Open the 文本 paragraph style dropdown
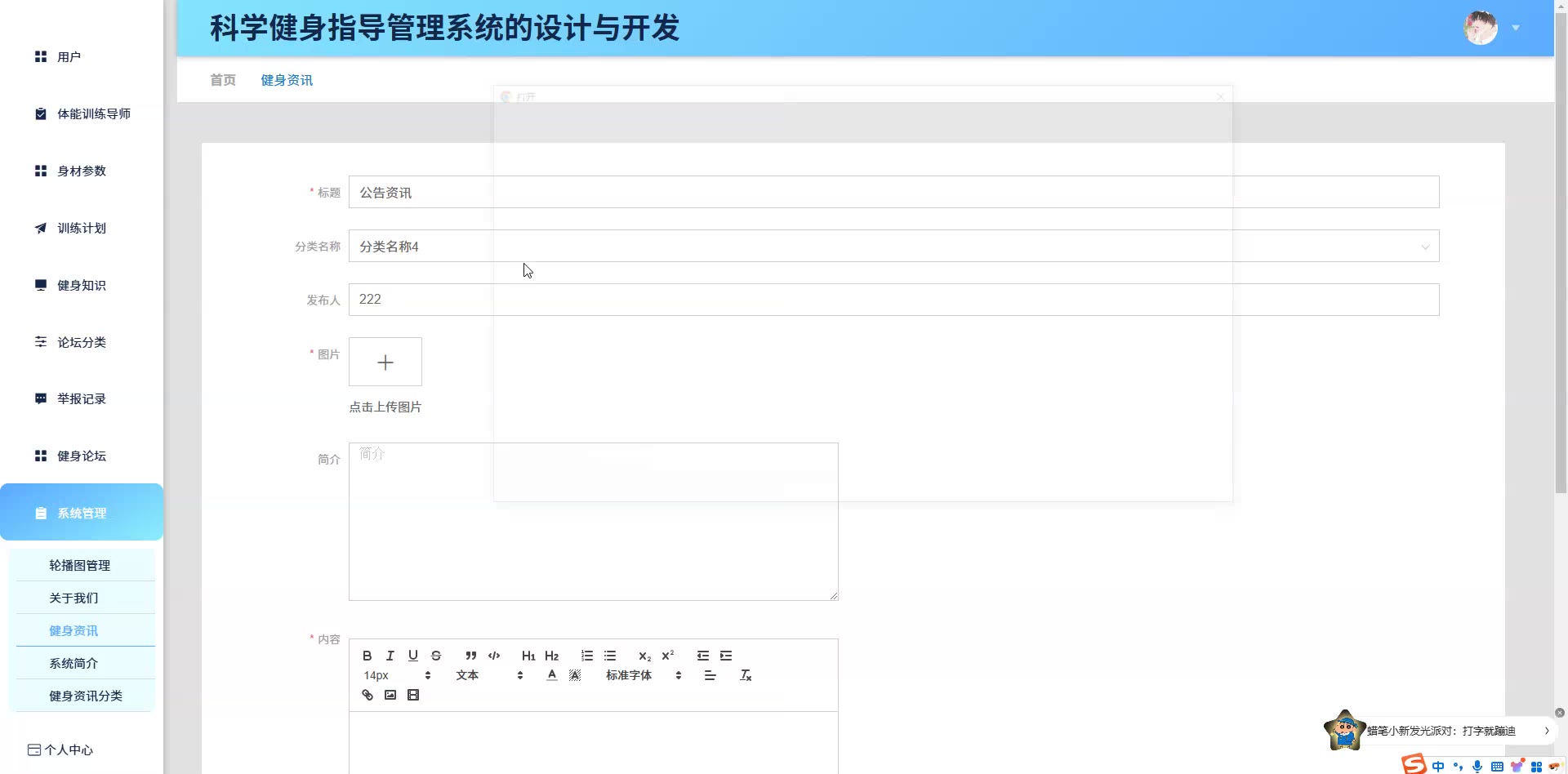Image resolution: width=1568 pixels, height=774 pixels. pyautogui.click(x=489, y=675)
